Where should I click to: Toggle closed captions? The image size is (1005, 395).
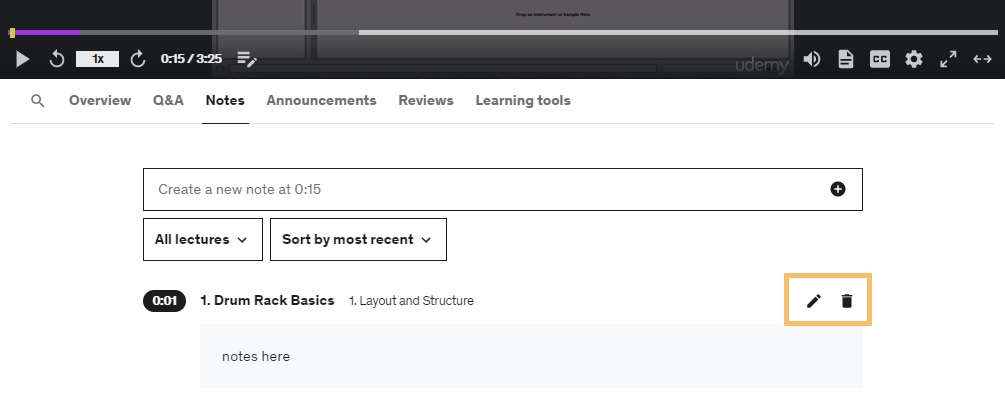coord(880,59)
